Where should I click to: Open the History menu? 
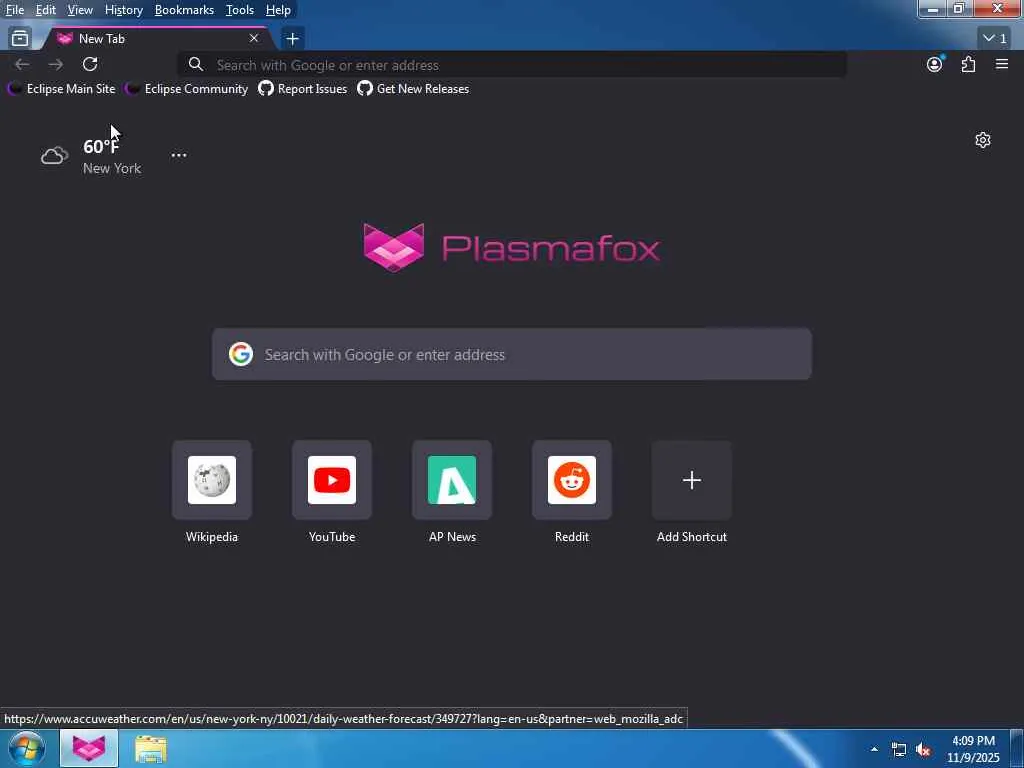pos(123,10)
